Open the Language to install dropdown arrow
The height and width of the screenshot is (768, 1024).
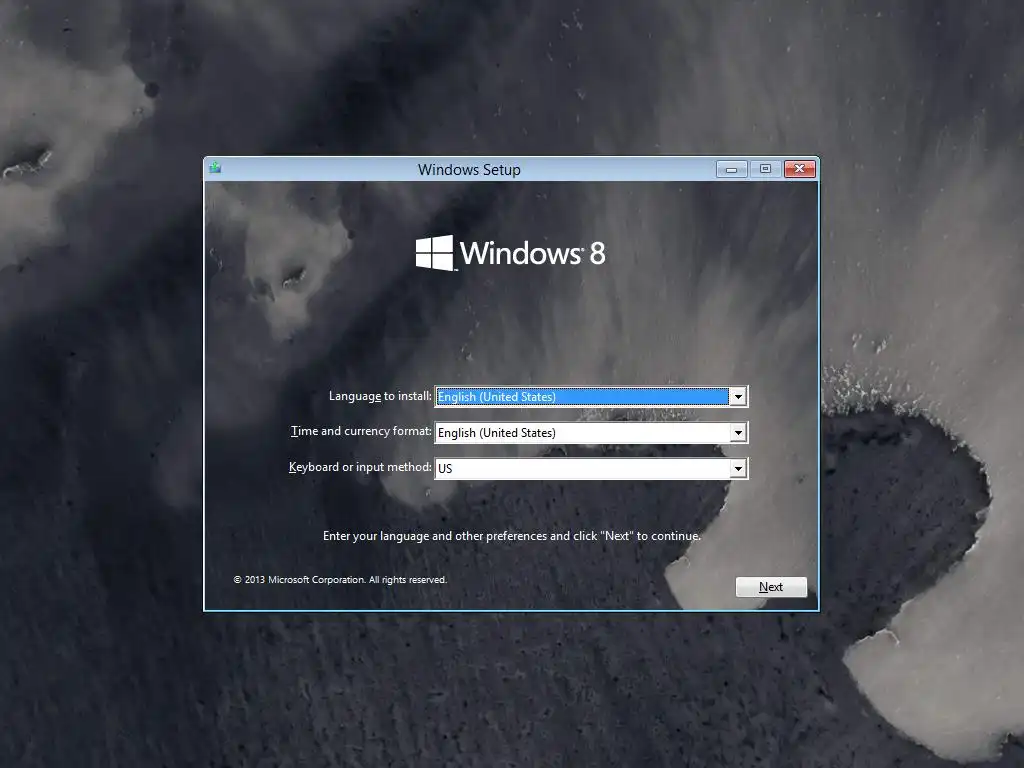pos(738,396)
